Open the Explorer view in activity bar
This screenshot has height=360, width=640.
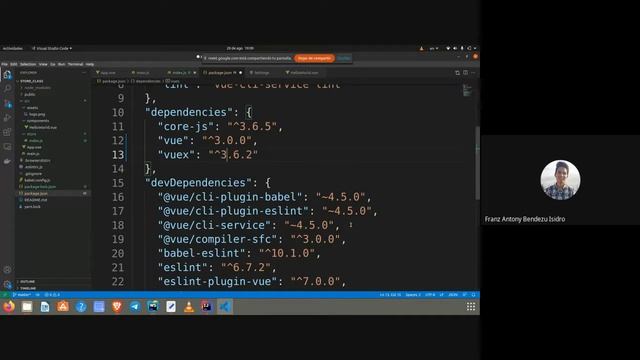[x=7, y=75]
